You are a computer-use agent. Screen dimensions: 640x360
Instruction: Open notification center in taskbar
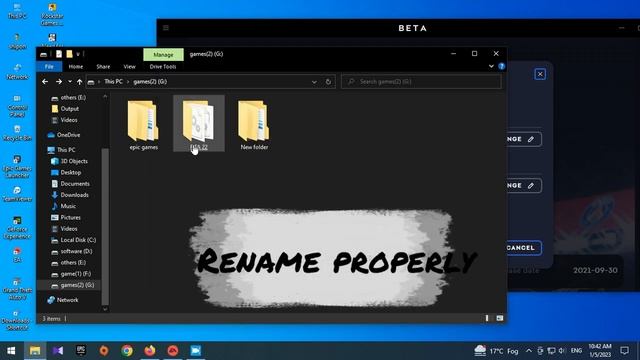point(624,351)
